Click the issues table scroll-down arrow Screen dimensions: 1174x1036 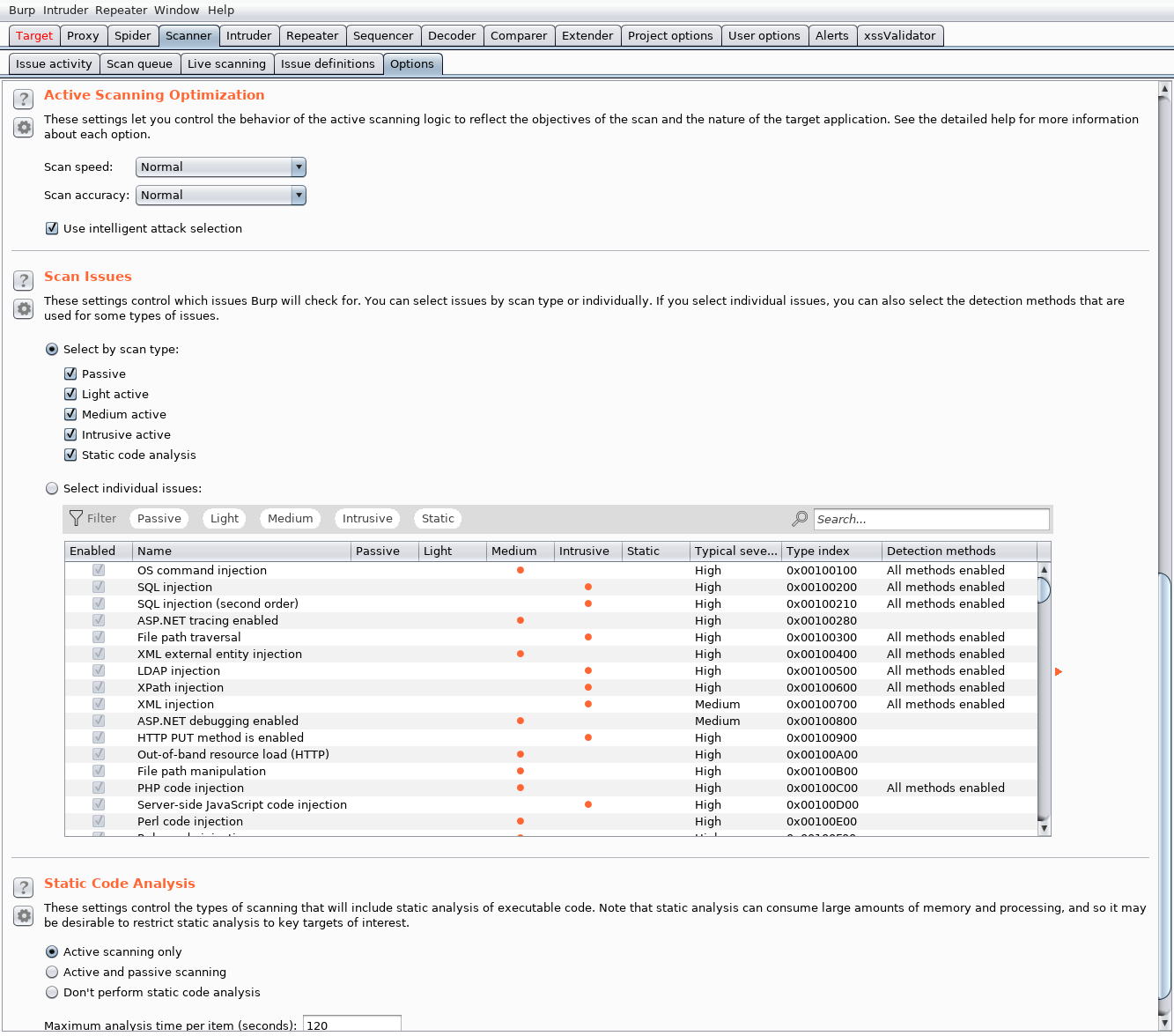coord(1045,828)
